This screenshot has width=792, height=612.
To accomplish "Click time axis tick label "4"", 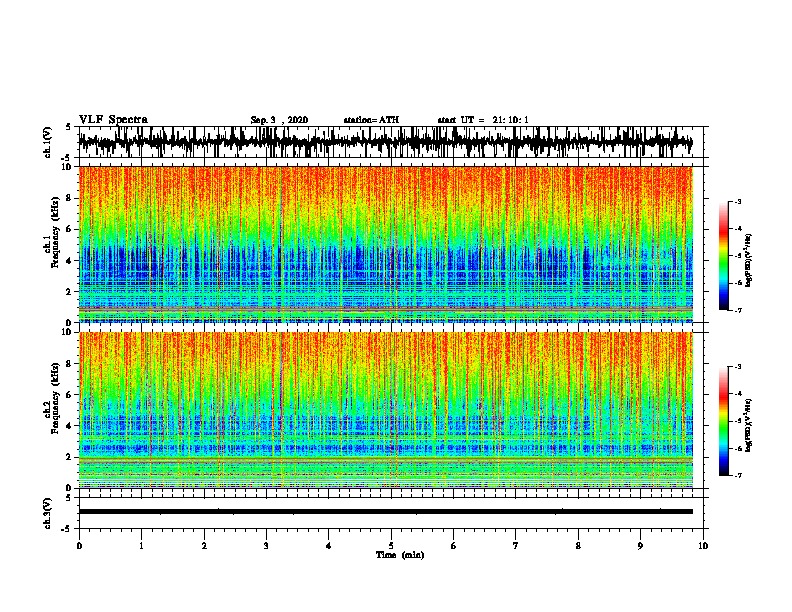I will tap(329, 546).
